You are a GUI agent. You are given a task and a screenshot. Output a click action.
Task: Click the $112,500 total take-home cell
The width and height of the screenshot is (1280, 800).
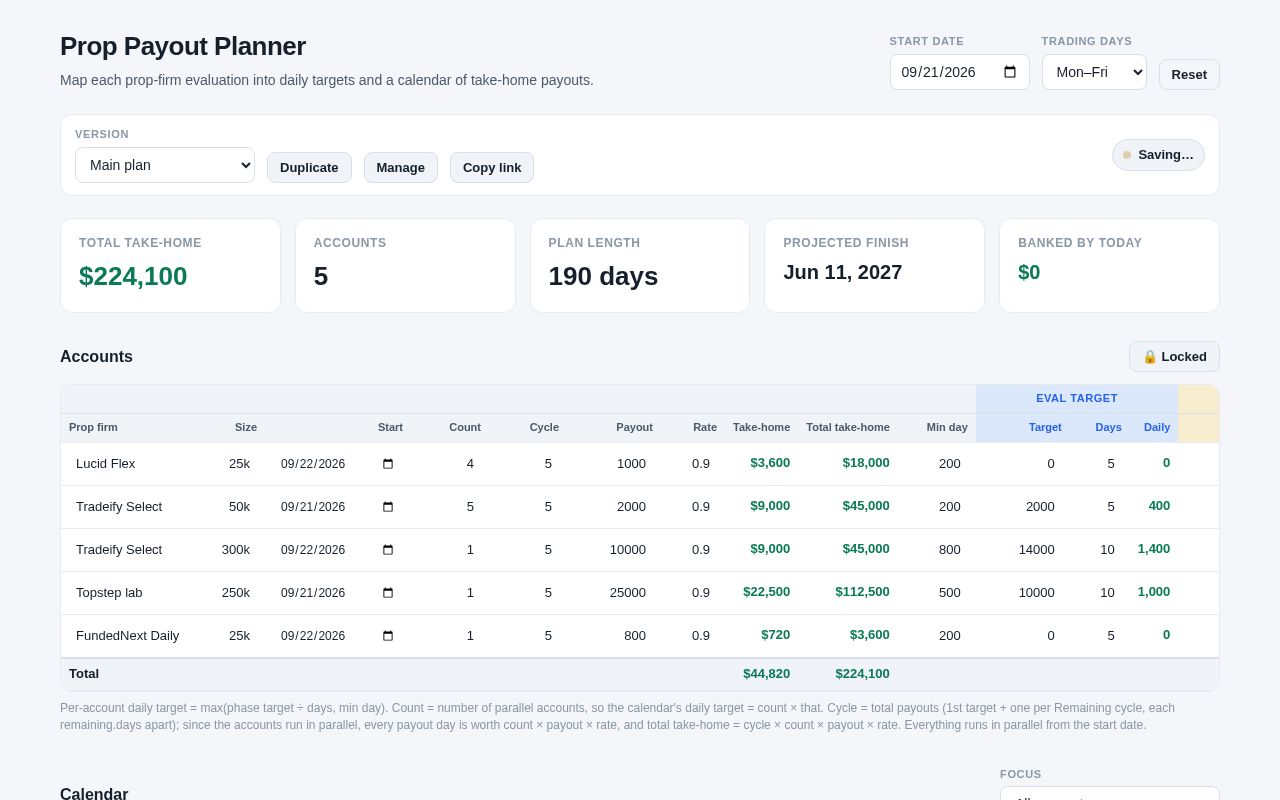click(862, 592)
